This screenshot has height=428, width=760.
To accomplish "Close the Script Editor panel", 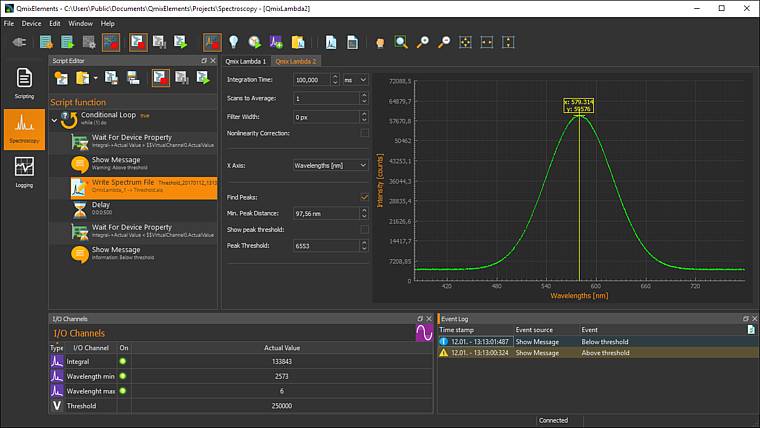I will (213, 61).
